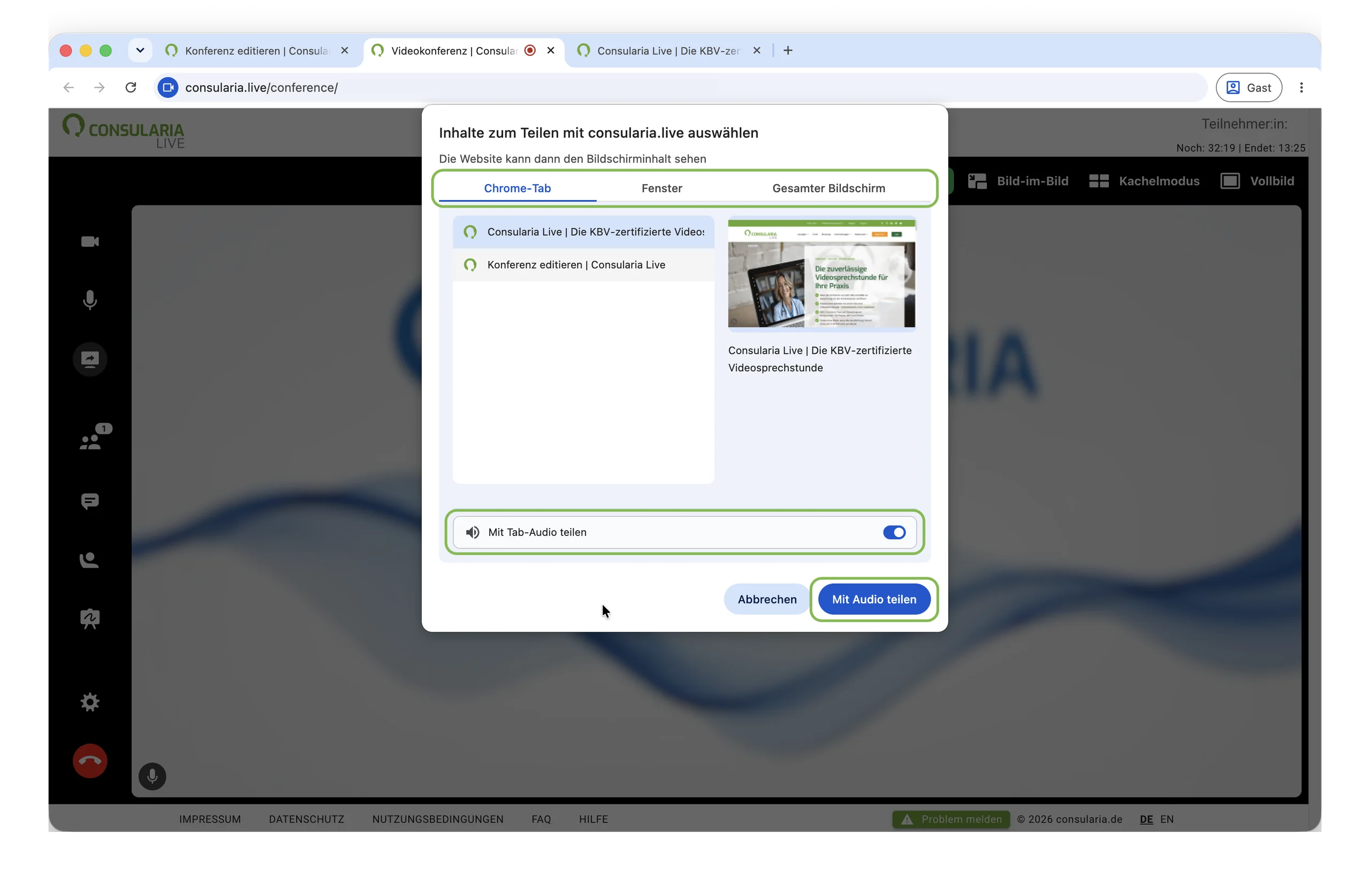Switch language to EN
This screenshot has height=896, width=1370.
pyautogui.click(x=1166, y=819)
